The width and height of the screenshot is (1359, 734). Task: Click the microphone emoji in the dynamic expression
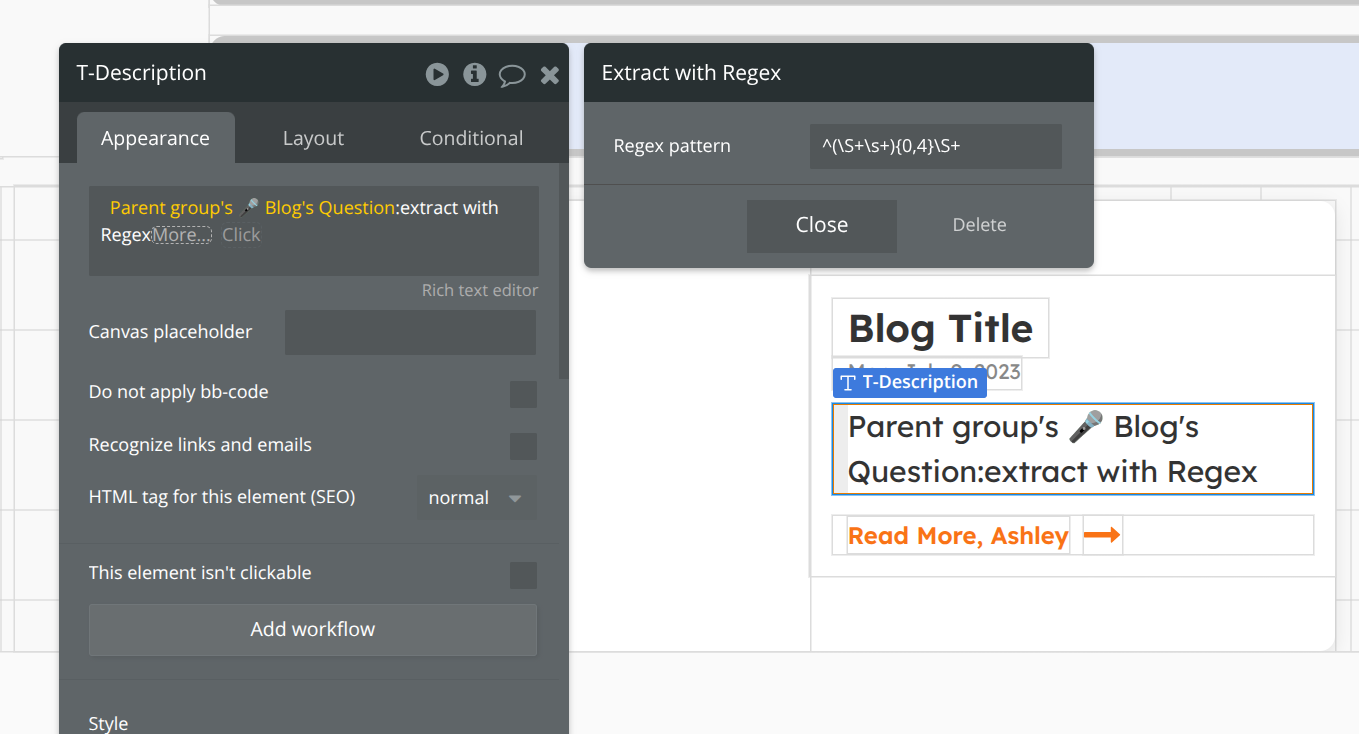pos(249,208)
